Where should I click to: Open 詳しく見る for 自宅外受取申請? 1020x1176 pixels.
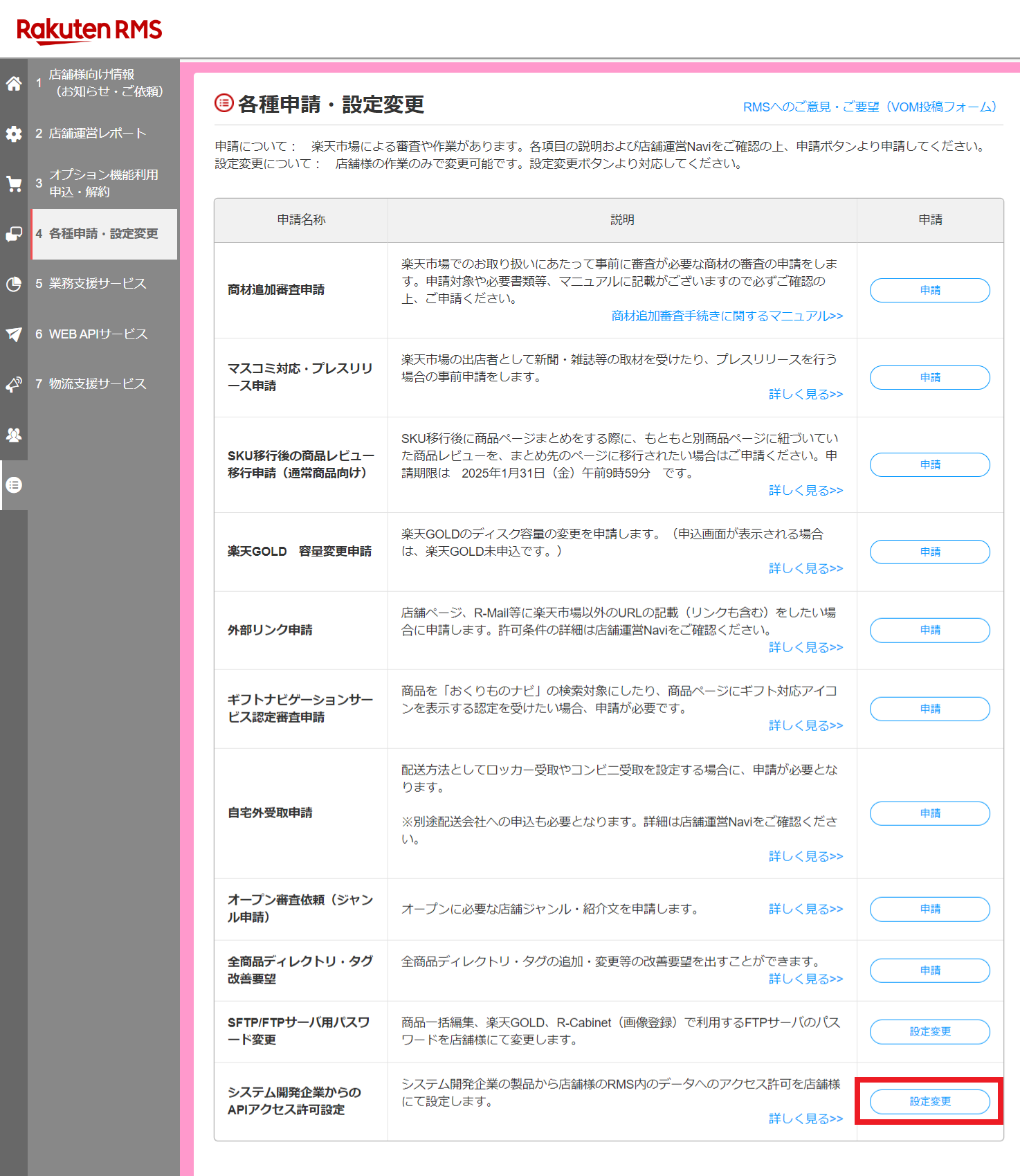[x=806, y=856]
